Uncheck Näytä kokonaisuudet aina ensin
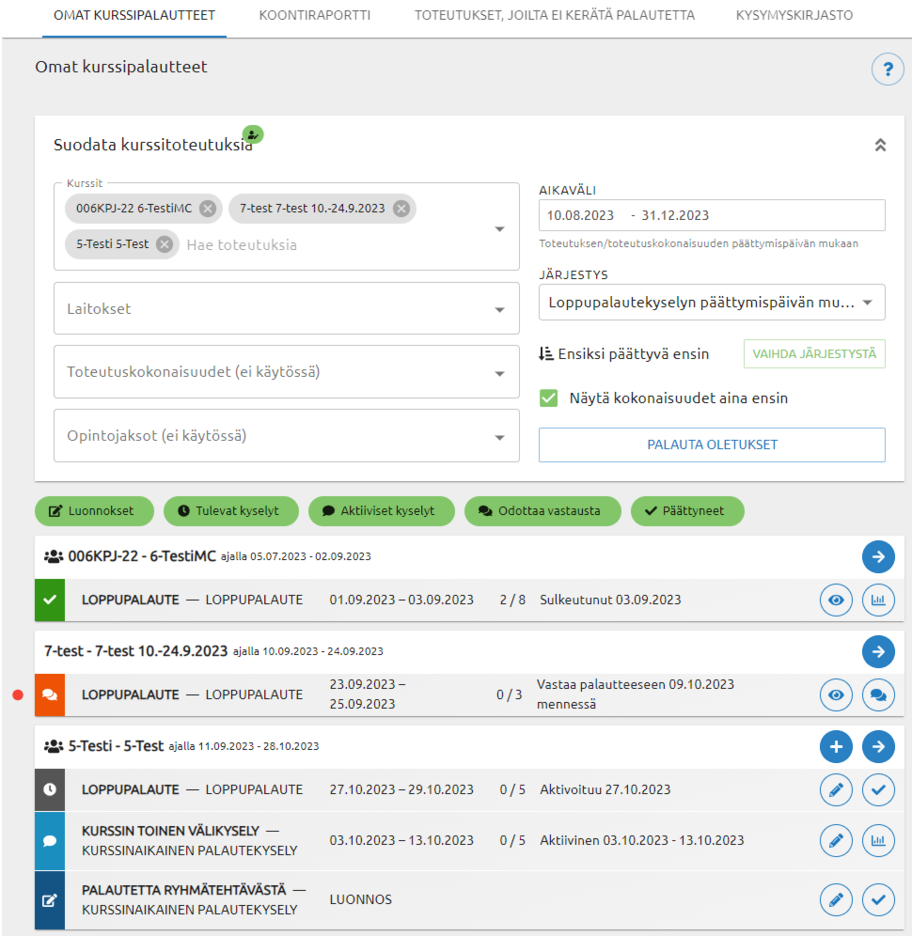This screenshot has height=936, width=912. [549, 398]
